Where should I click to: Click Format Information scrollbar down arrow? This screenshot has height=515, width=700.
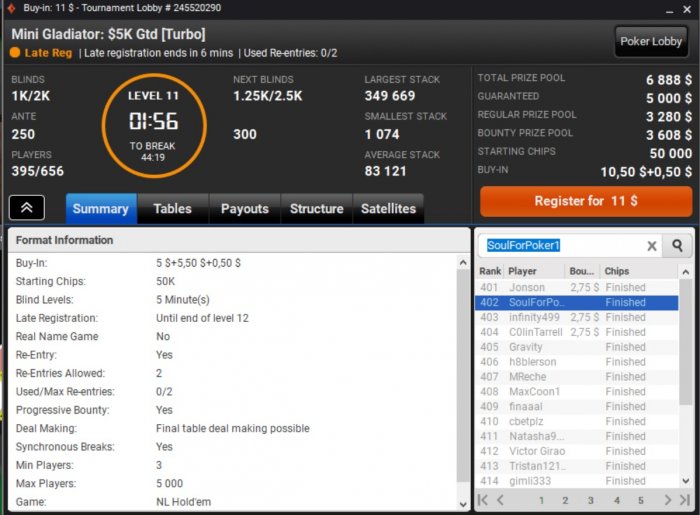point(463,504)
